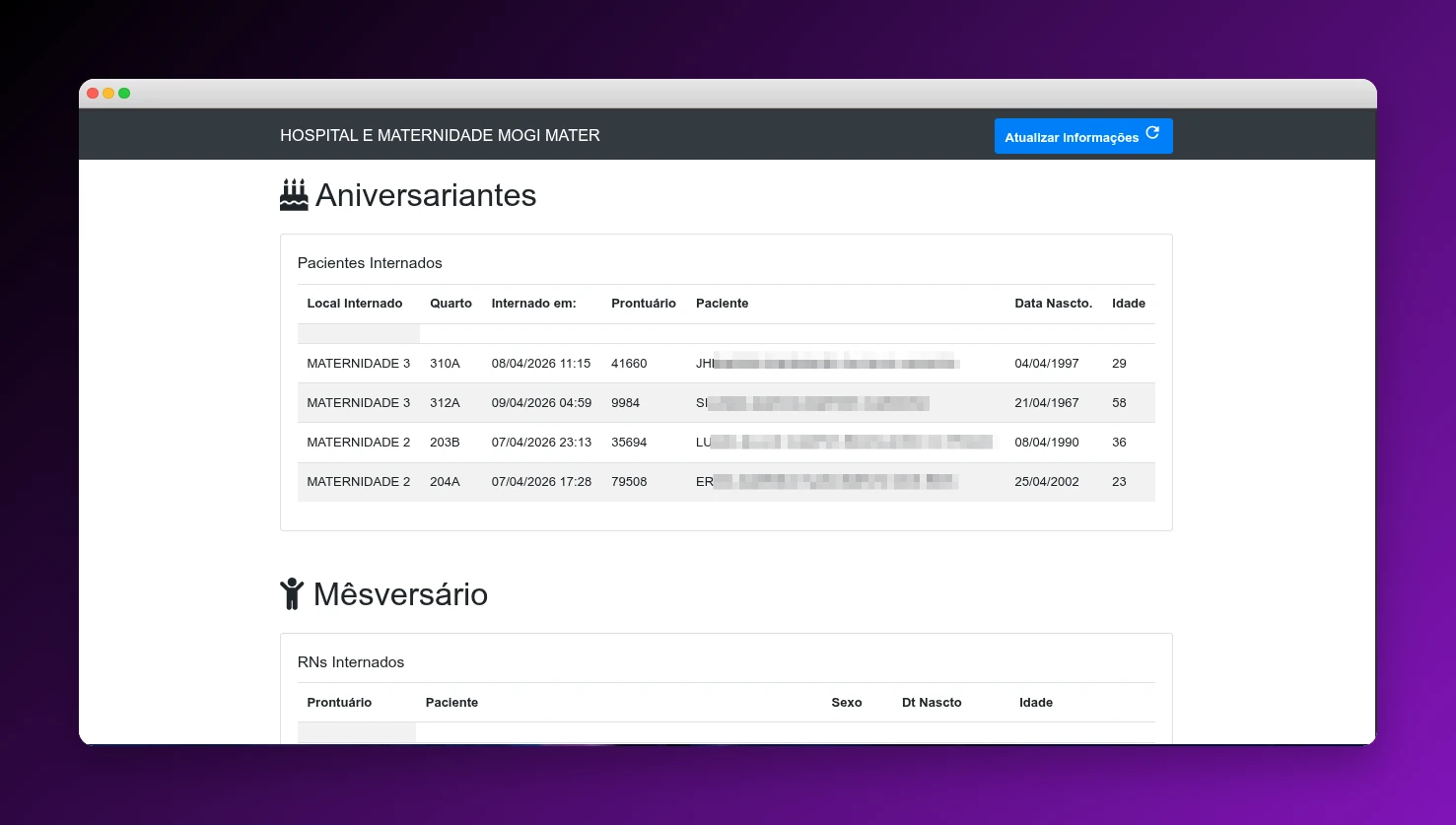Click admission date 07/04/2026 23:13
1456x825 pixels.
pyautogui.click(x=541, y=443)
